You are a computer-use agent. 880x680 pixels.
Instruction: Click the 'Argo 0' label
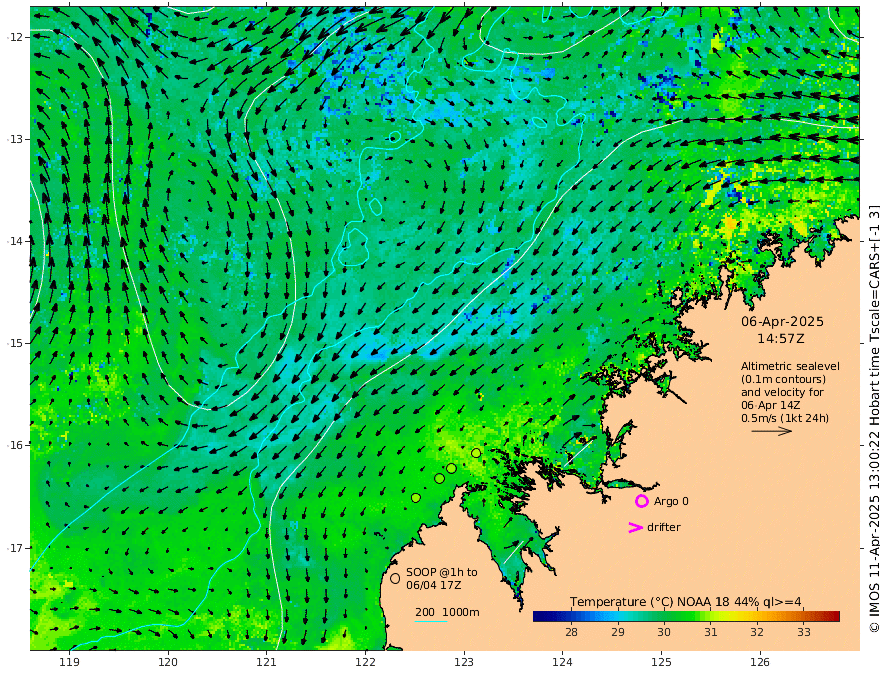[671, 501]
